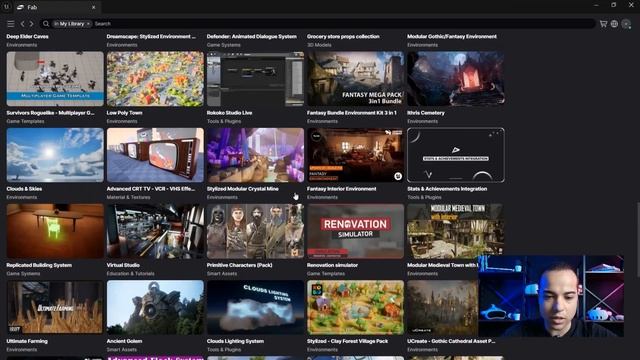
Task: Click 'Virtual Studio' title text
Action: (x=123, y=265)
